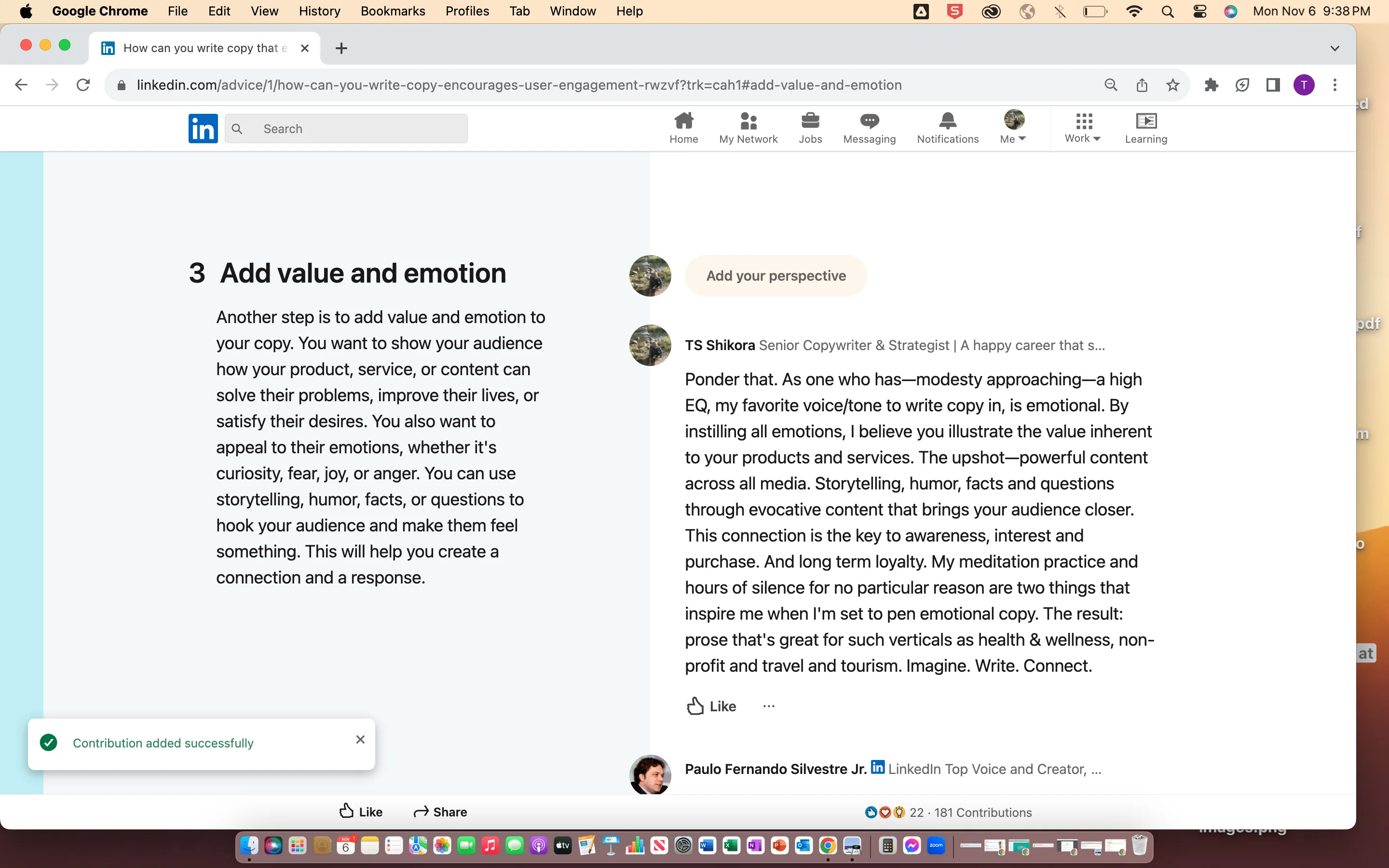
Task: Open Chrome three-dot menu
Action: [1335, 85]
